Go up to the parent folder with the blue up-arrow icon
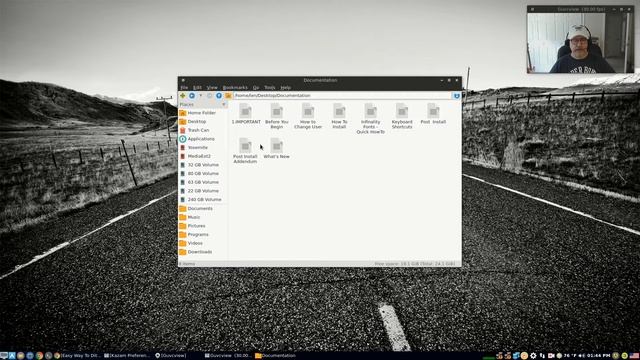 pyautogui.click(x=219, y=96)
